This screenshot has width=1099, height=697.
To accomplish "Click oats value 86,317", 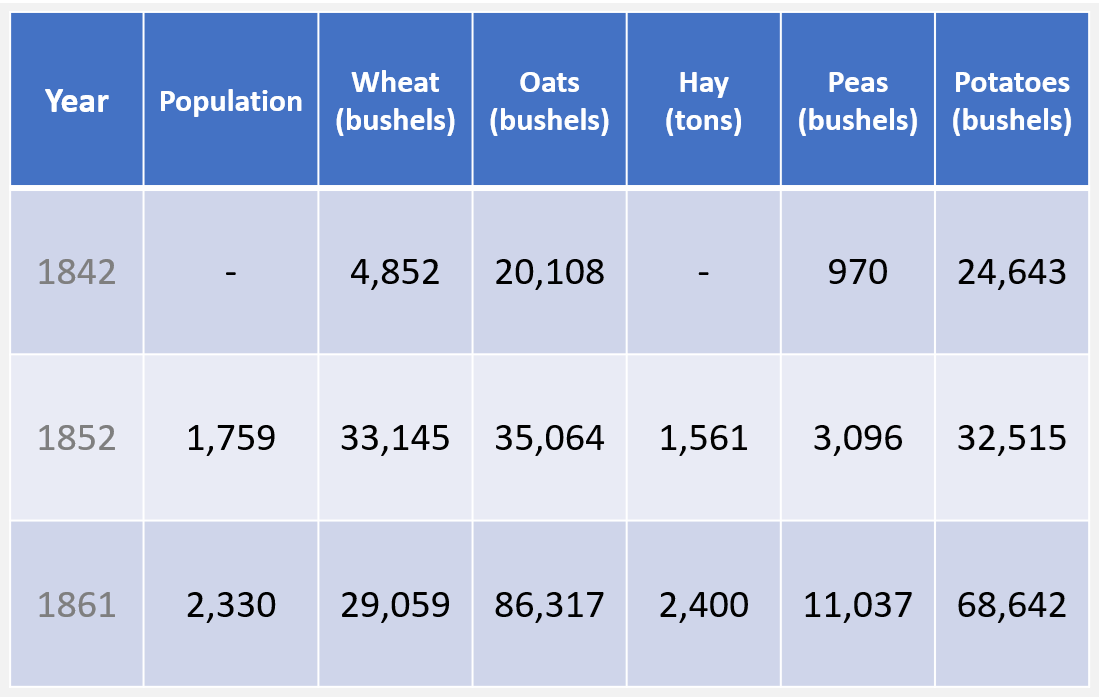I will point(550,604).
